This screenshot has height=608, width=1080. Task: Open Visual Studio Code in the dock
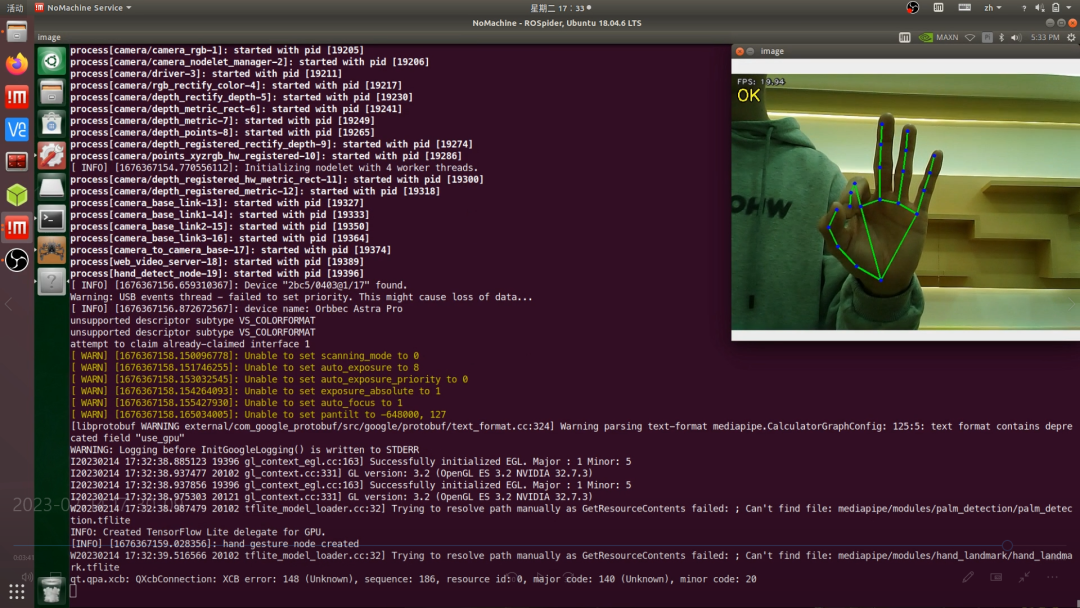(16, 129)
